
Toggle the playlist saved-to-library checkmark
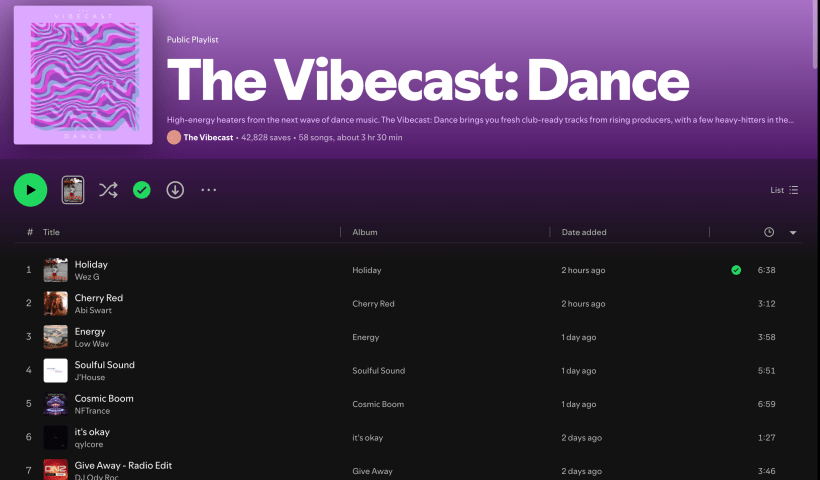[142, 190]
